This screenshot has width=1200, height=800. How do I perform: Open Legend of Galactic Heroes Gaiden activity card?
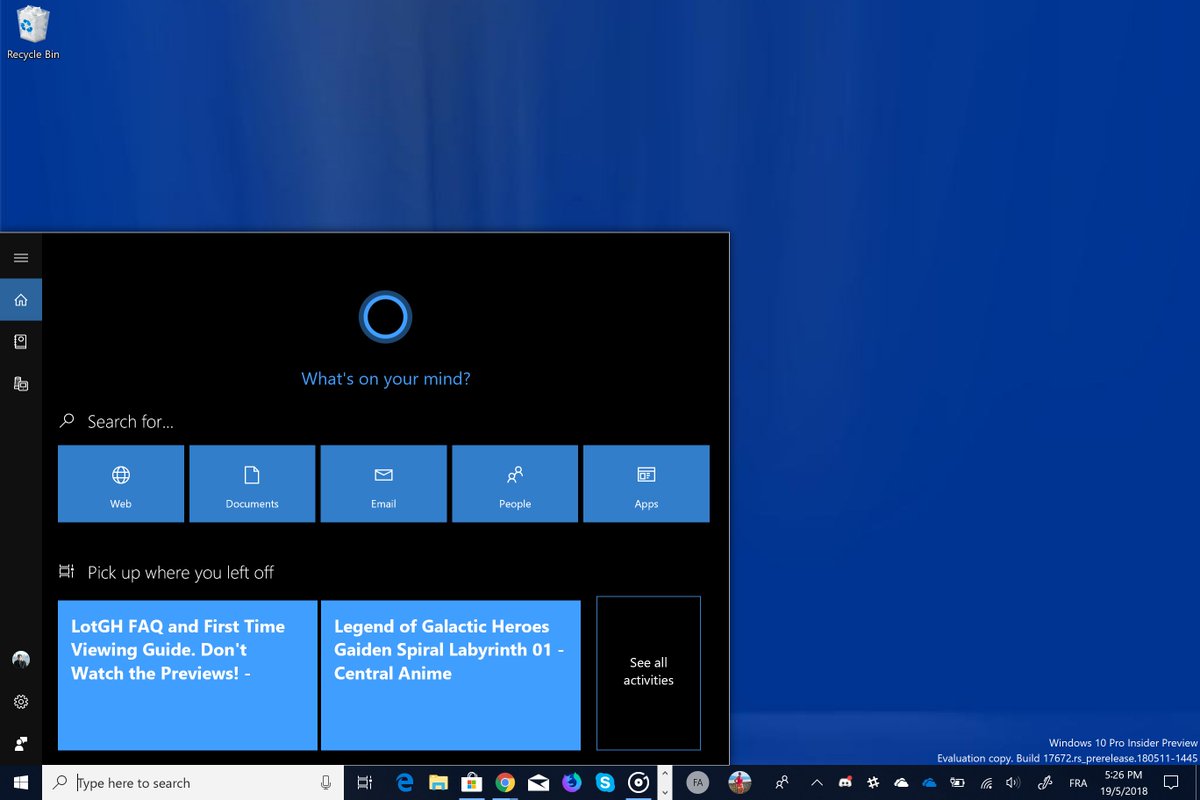[451, 675]
